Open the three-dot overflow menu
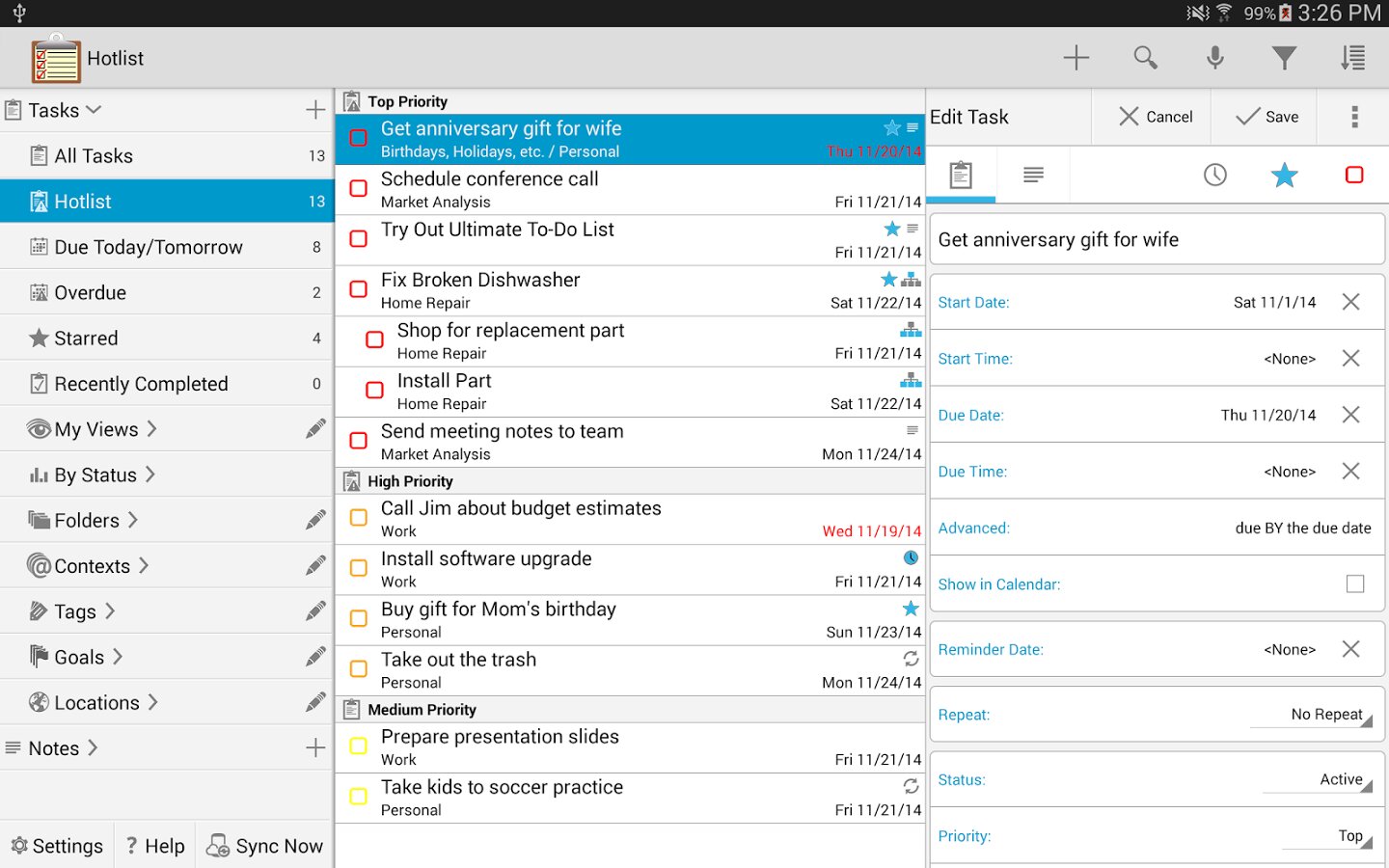The height and width of the screenshot is (868, 1389). click(x=1354, y=117)
